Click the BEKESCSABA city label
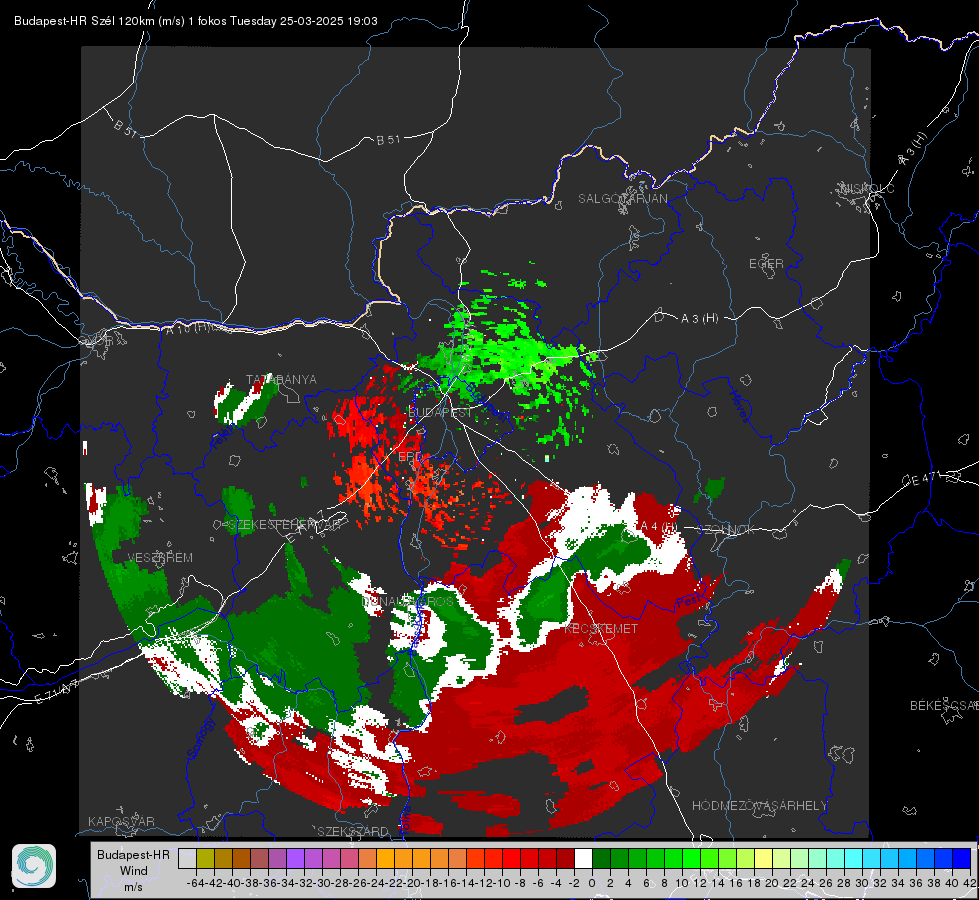Image resolution: width=979 pixels, height=900 pixels. click(x=944, y=706)
